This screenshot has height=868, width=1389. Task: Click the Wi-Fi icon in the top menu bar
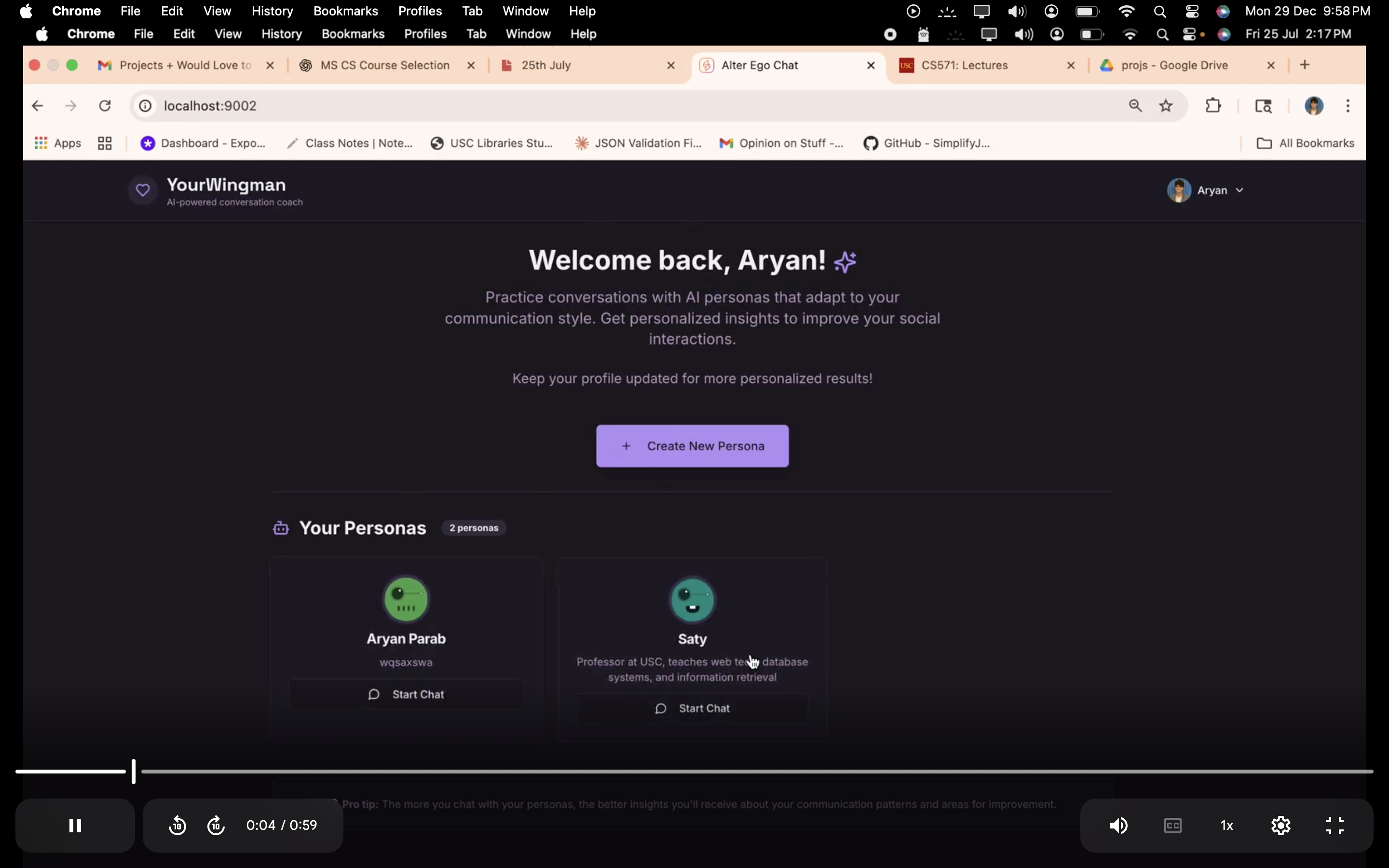[1127, 11]
